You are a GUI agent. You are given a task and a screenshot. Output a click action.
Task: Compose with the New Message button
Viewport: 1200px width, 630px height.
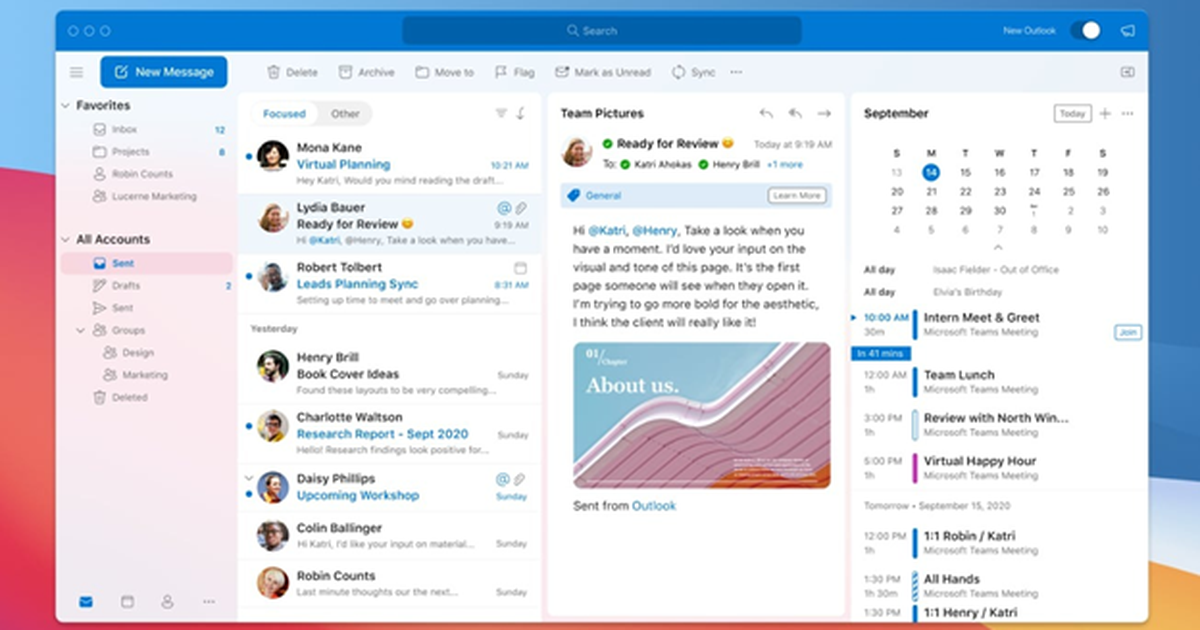pos(163,71)
